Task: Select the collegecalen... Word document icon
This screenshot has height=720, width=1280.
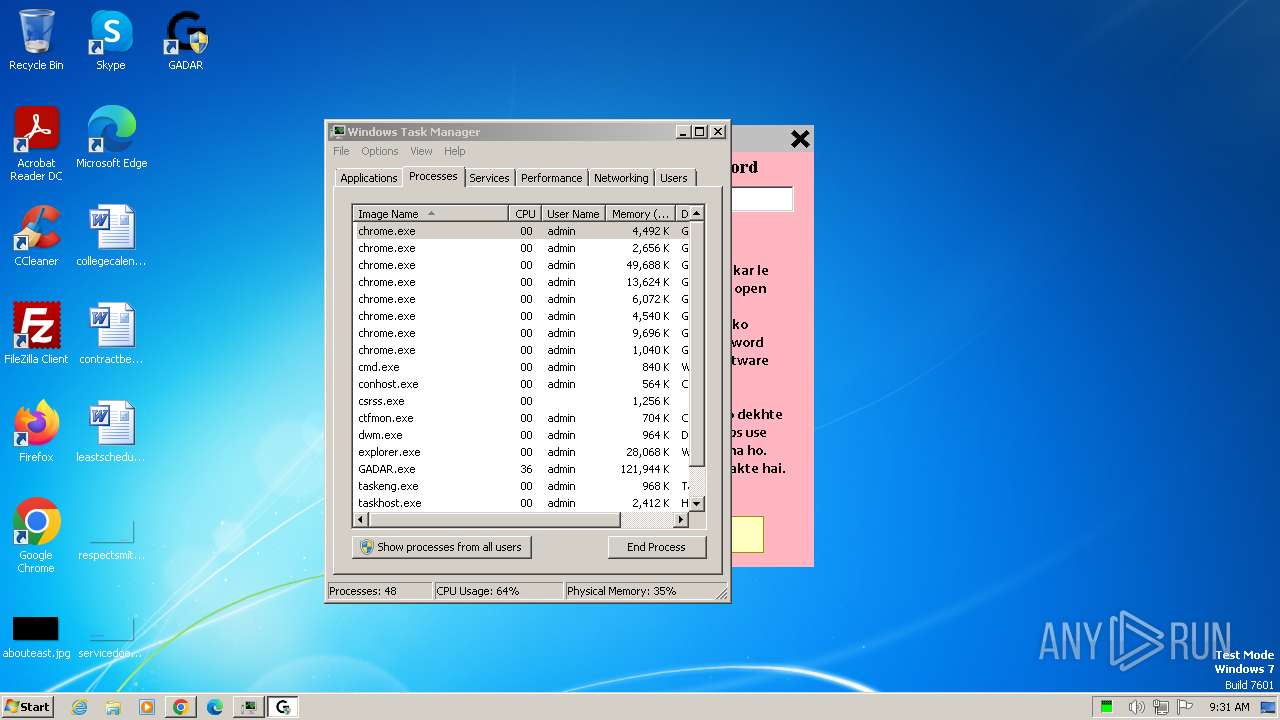Action: 111,235
